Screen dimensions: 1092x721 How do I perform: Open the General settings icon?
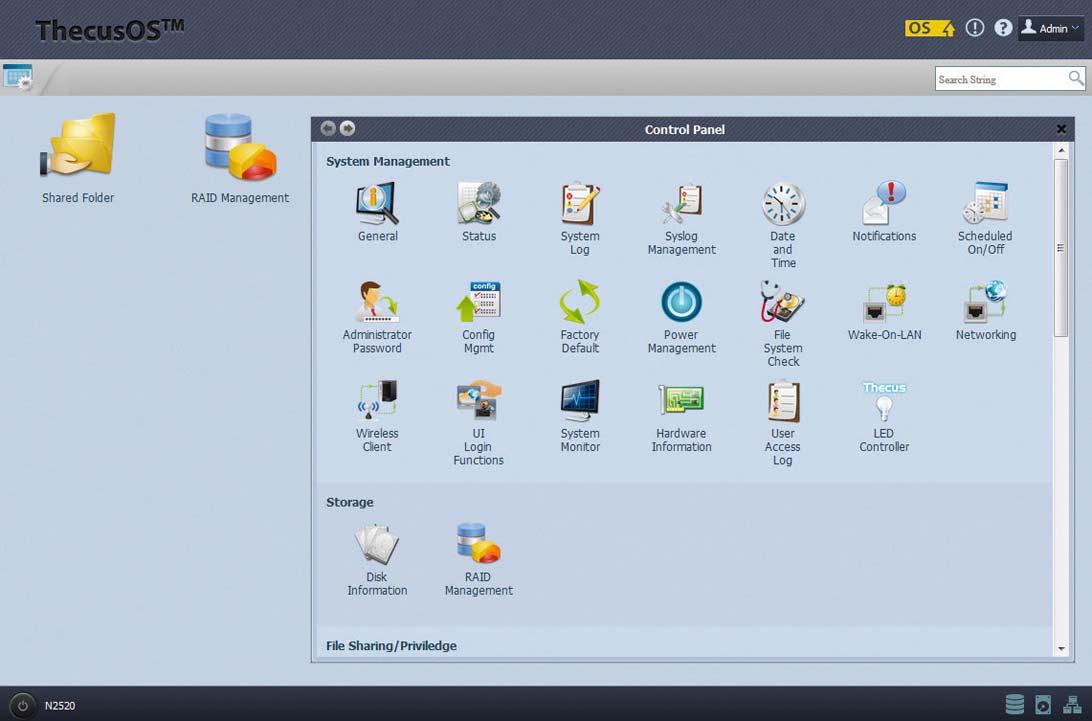tap(377, 203)
